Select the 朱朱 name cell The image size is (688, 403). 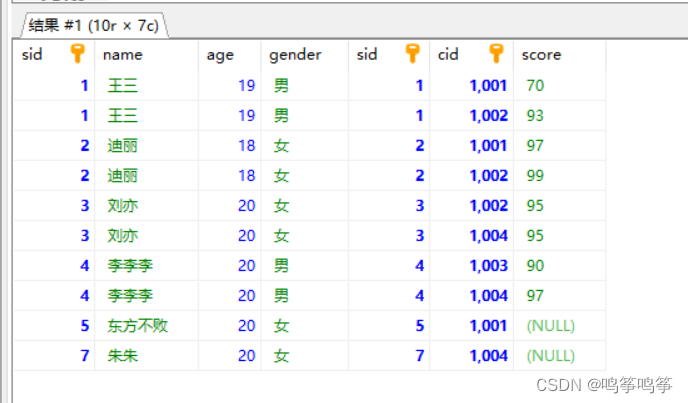click(x=122, y=356)
